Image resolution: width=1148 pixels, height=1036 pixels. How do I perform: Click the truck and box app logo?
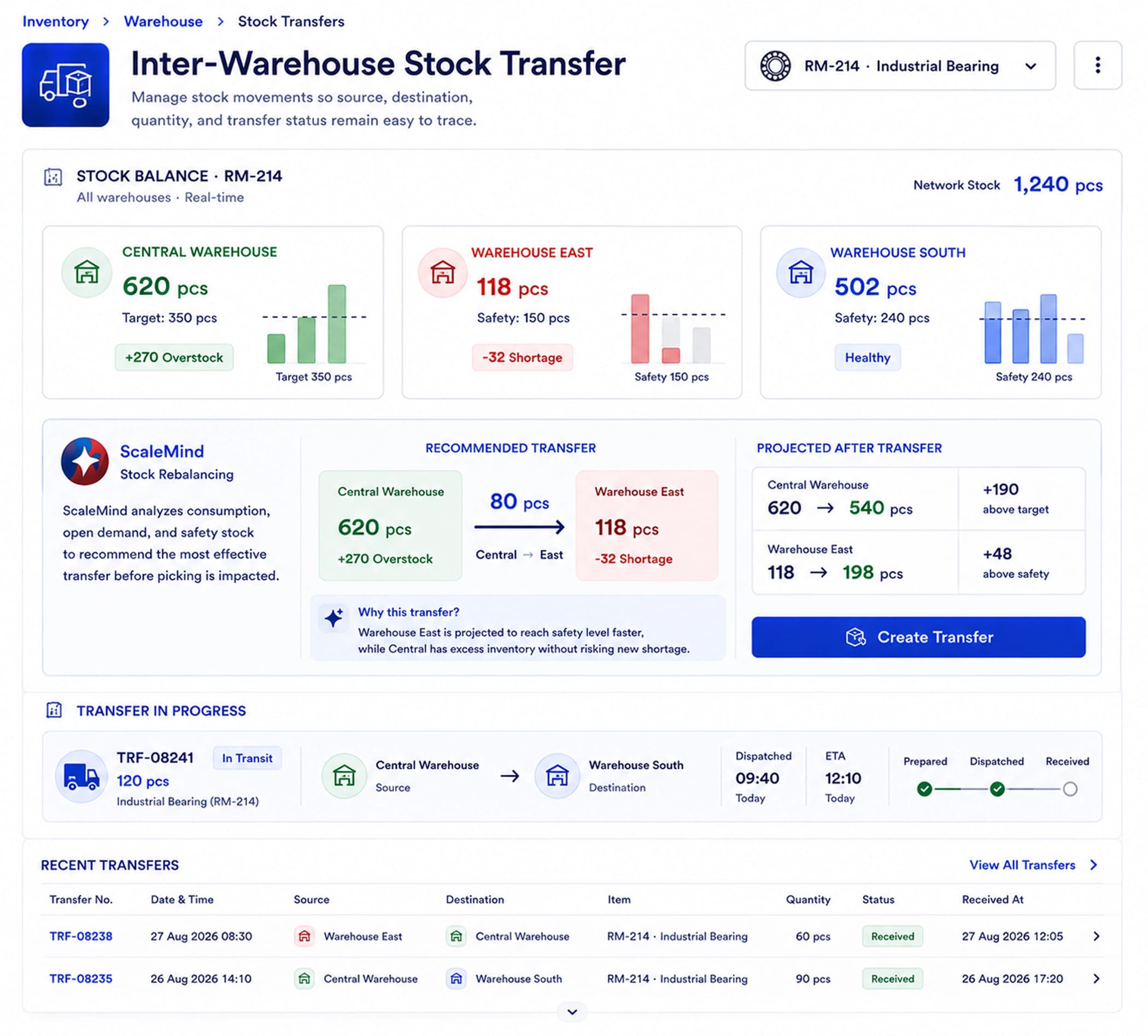[x=66, y=85]
